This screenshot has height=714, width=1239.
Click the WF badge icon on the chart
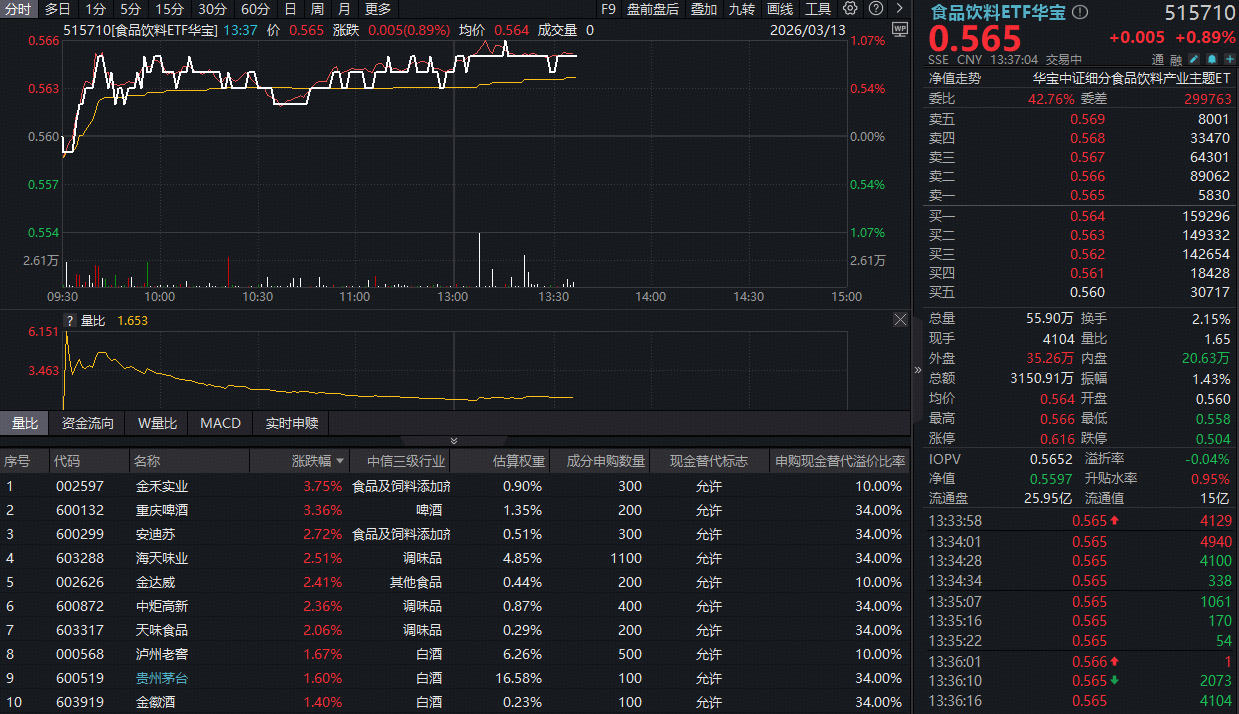click(899, 30)
